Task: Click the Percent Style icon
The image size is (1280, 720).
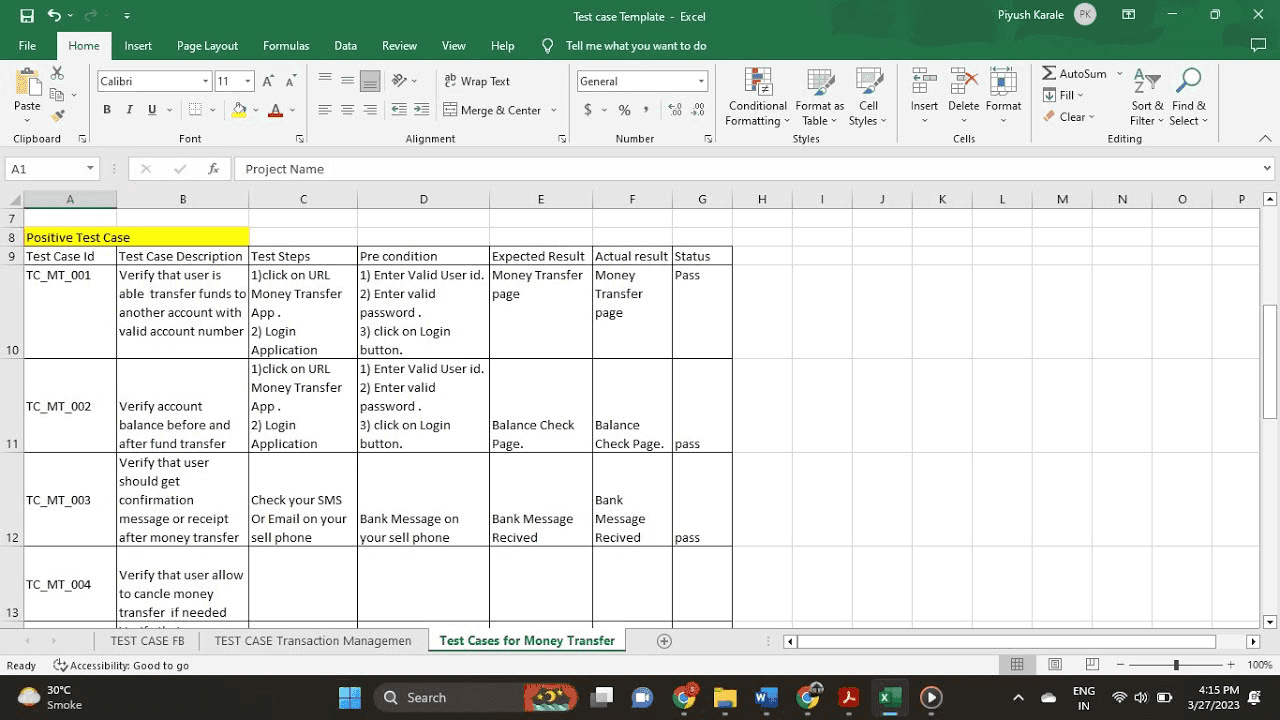Action: pos(624,110)
